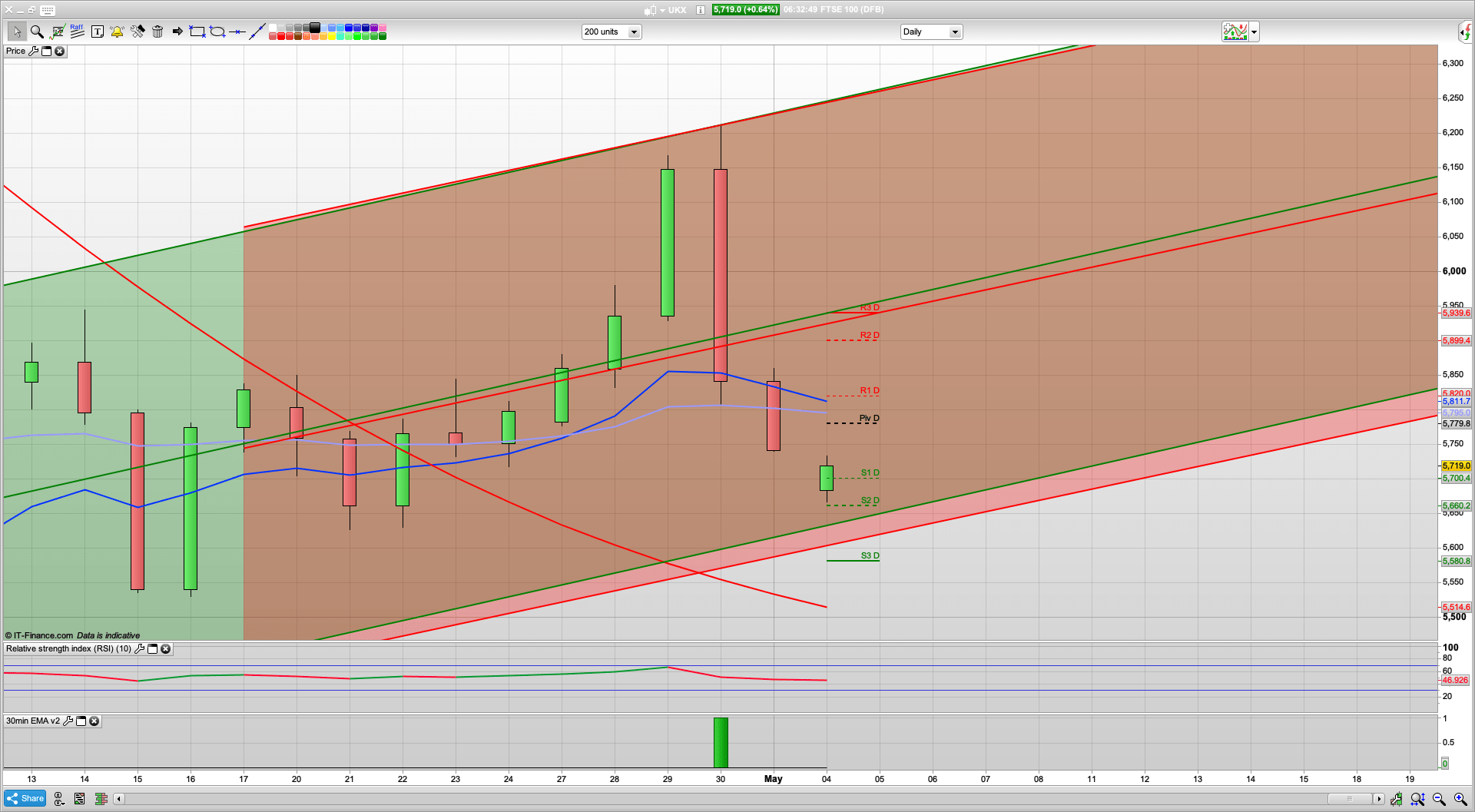The image size is (1475, 812).
Task: Toggle the 30min EMA v2 panel window icon
Action: coord(81,721)
